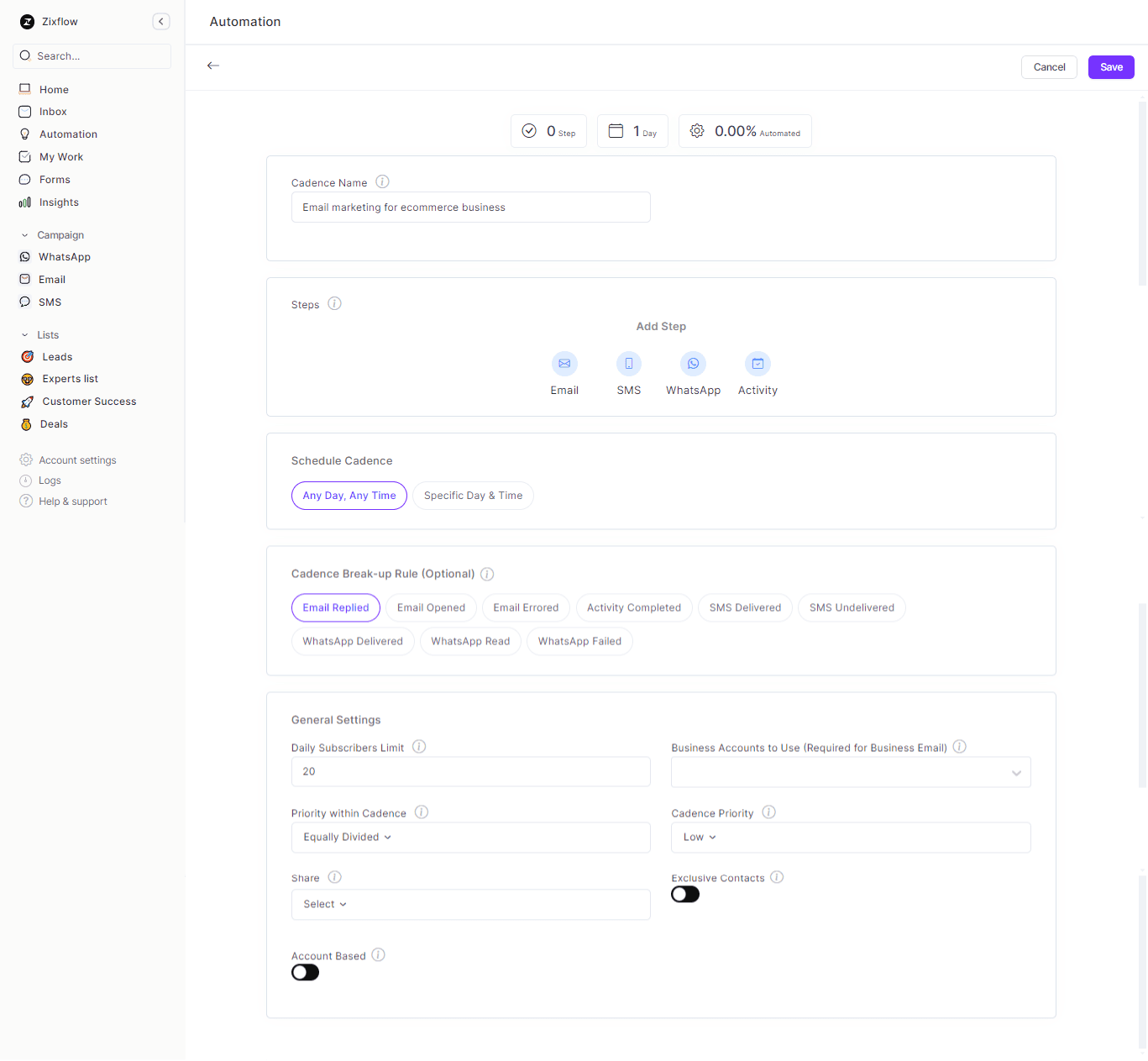Add an Email step icon

(x=564, y=364)
